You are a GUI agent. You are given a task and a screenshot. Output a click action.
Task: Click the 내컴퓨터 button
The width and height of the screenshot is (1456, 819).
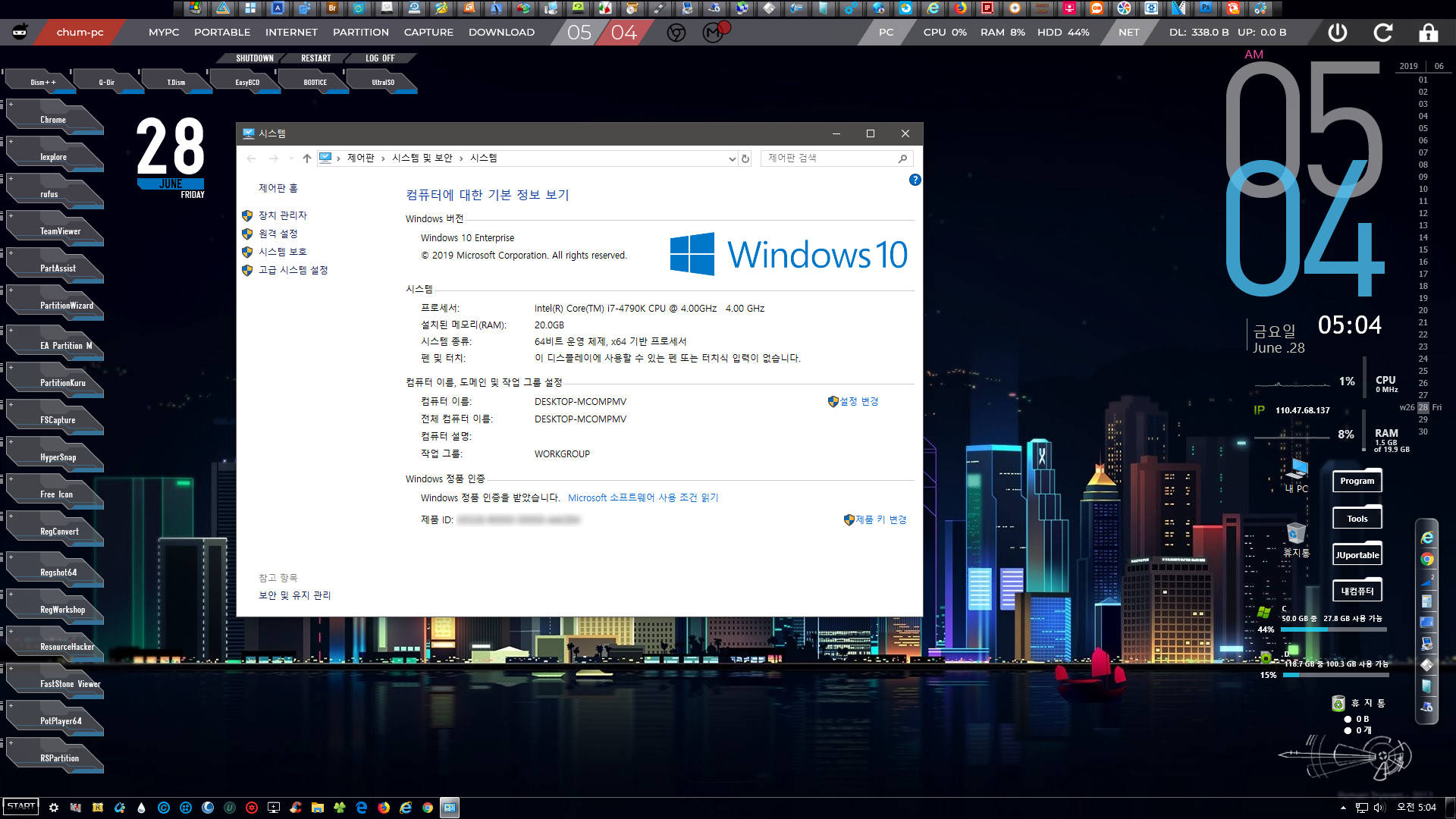pyautogui.click(x=1357, y=591)
